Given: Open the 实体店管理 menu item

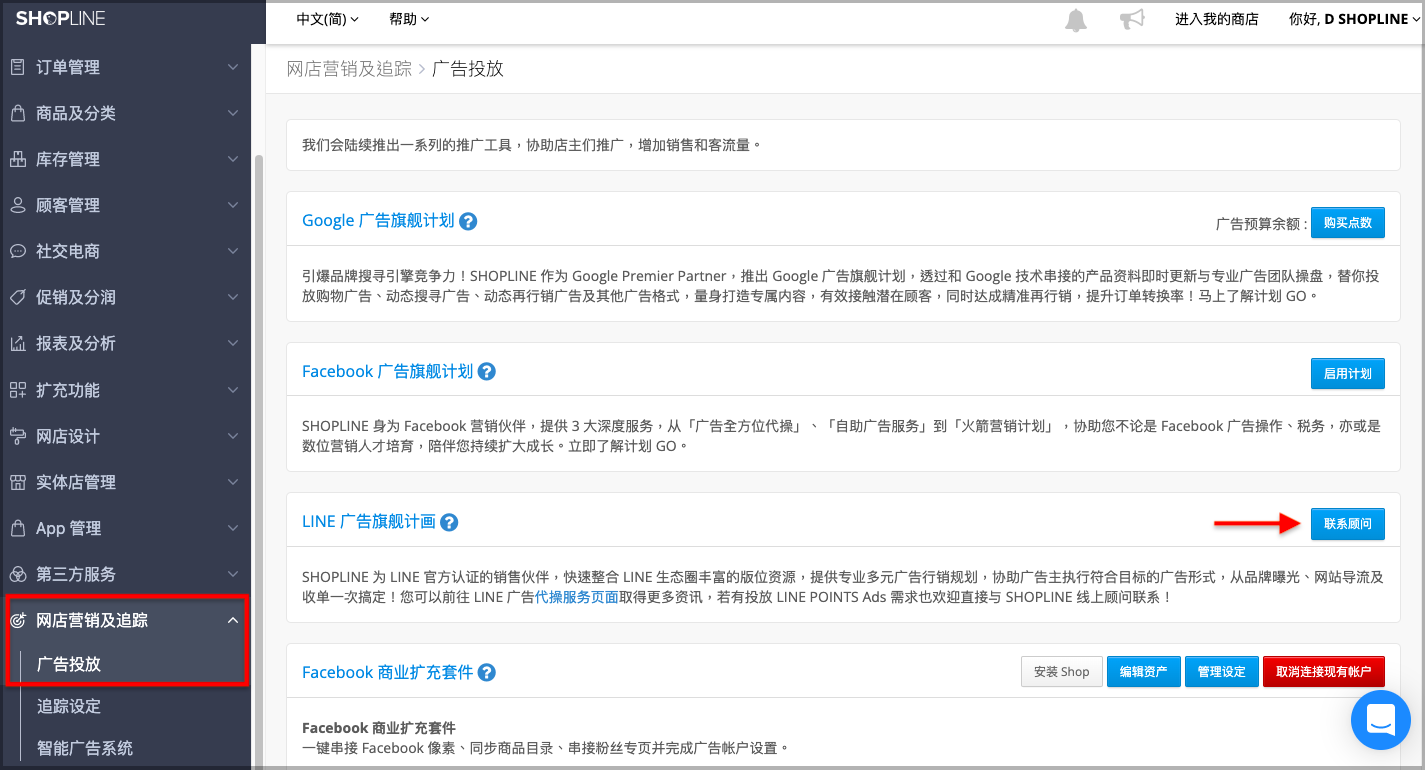Looking at the screenshot, I should pyautogui.click(x=125, y=482).
